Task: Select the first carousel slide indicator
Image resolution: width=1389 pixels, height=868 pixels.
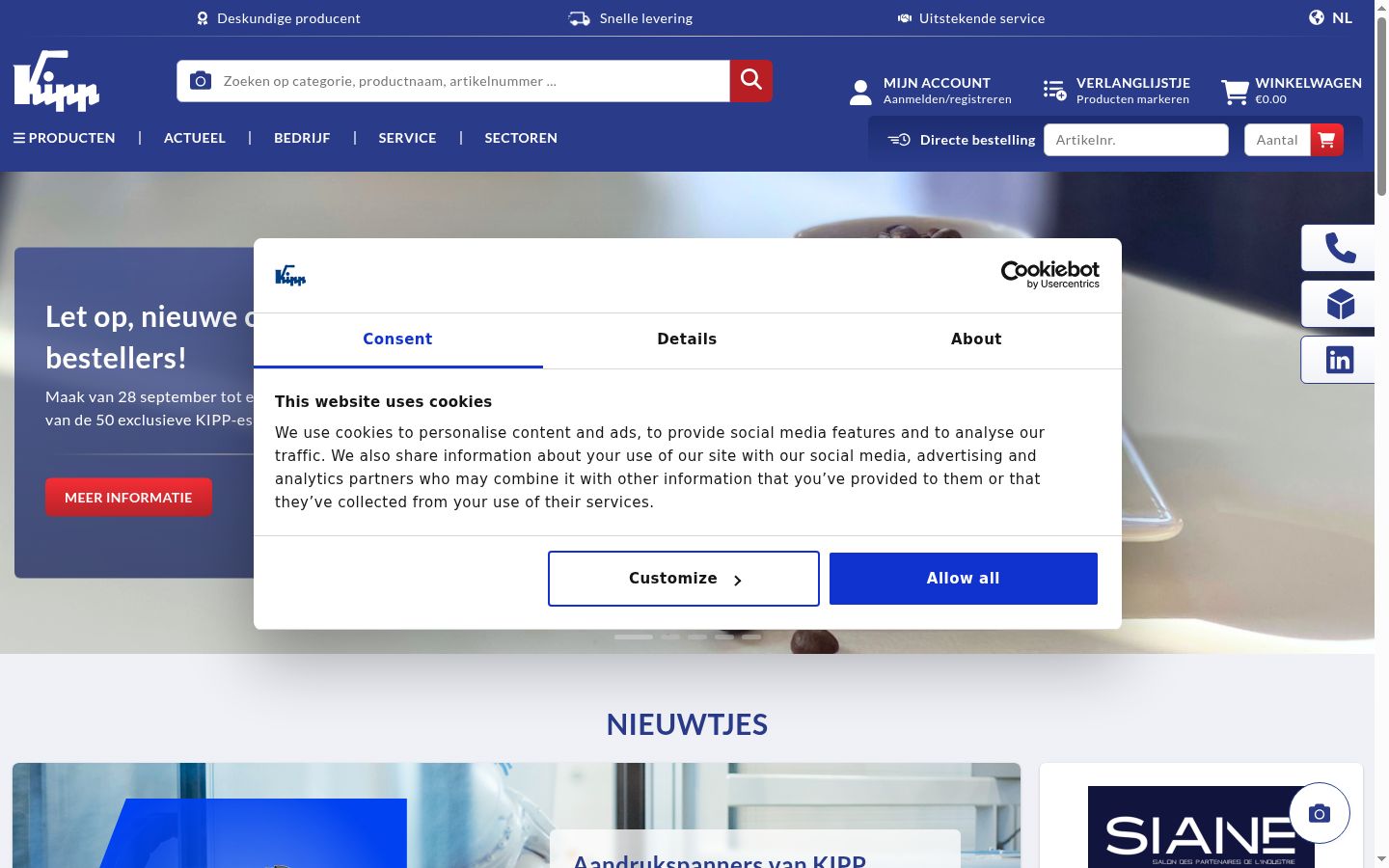Action: [634, 637]
